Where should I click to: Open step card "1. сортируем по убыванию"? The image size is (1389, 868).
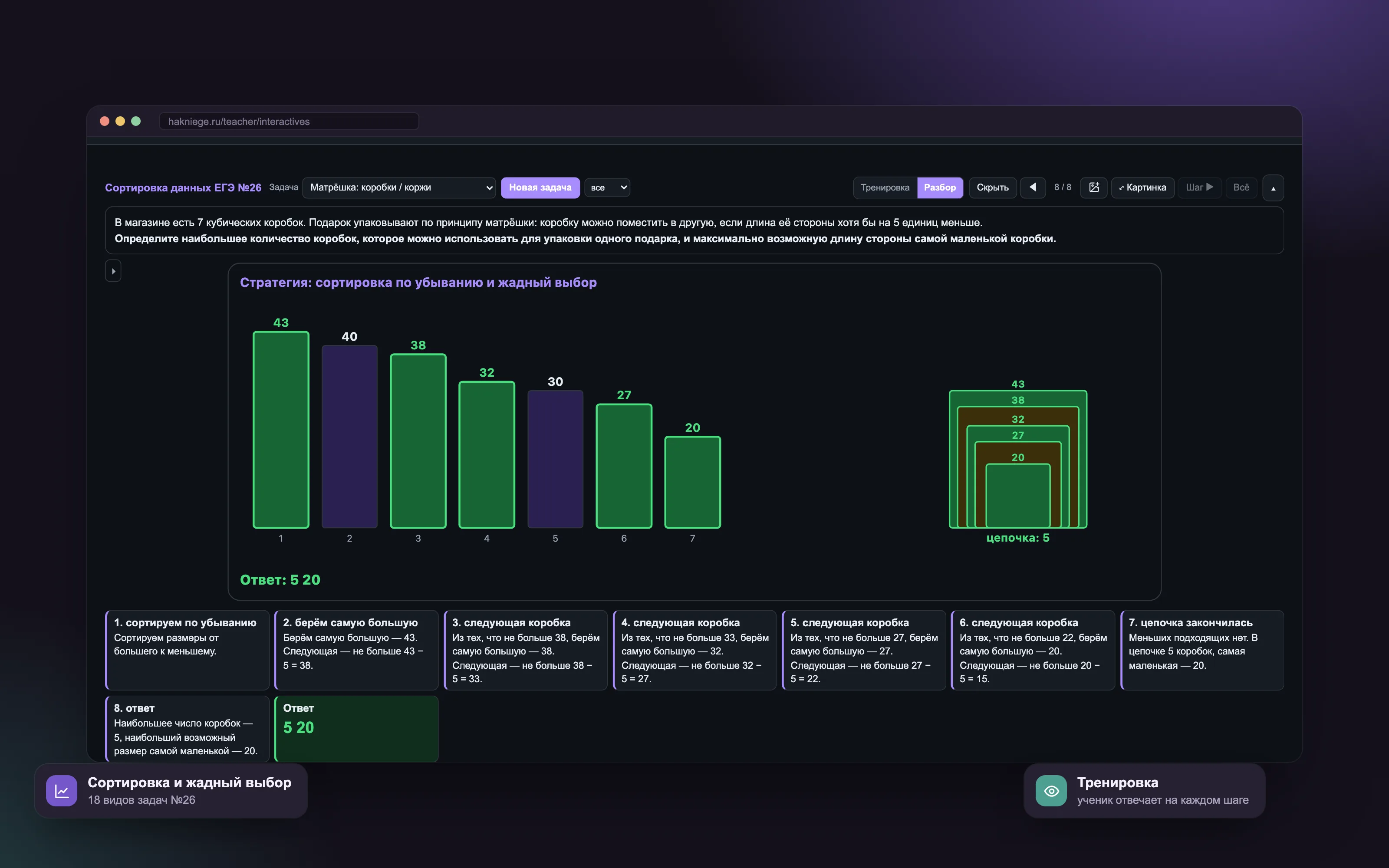pyautogui.click(x=187, y=650)
